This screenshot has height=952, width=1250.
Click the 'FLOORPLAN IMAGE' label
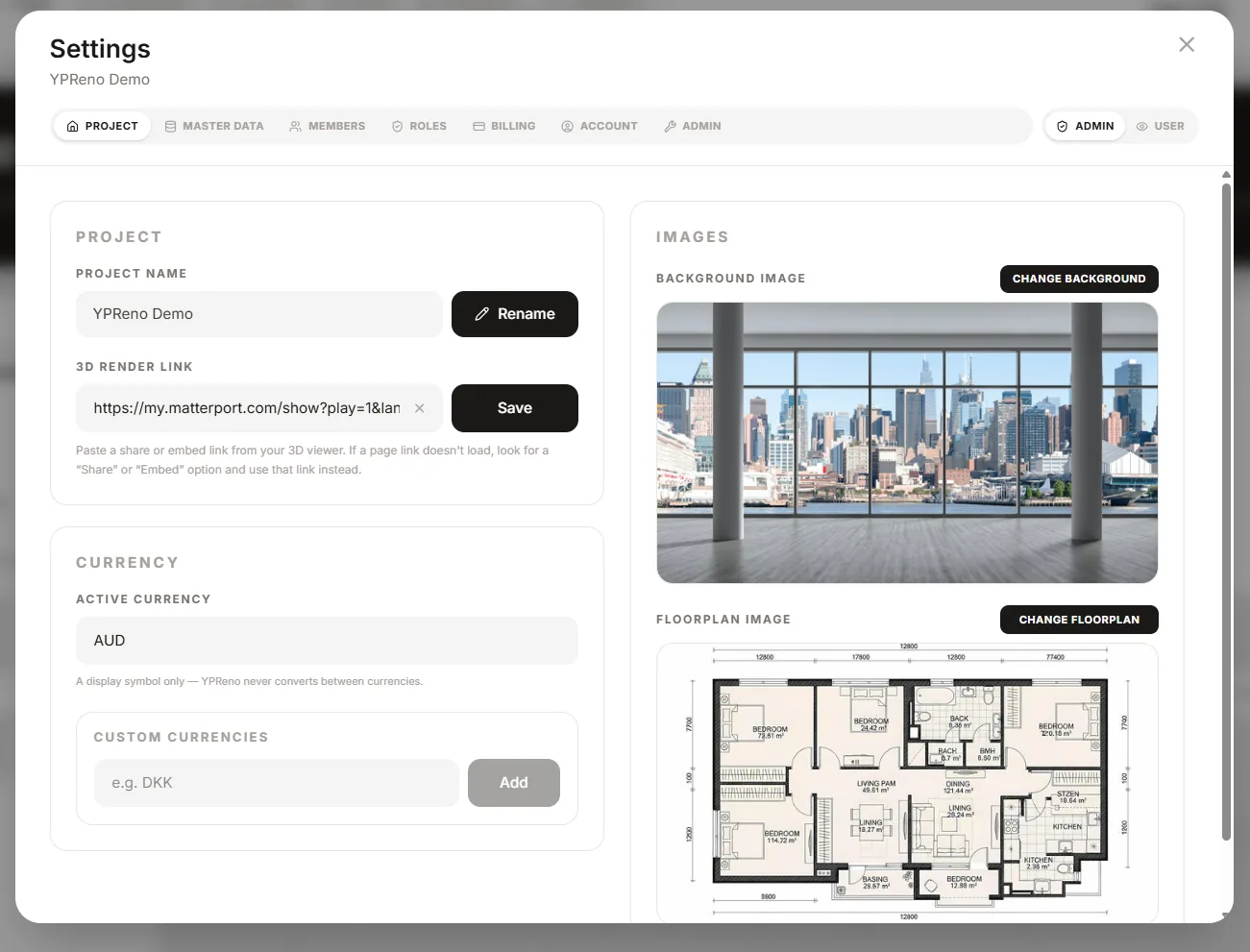tap(723, 620)
